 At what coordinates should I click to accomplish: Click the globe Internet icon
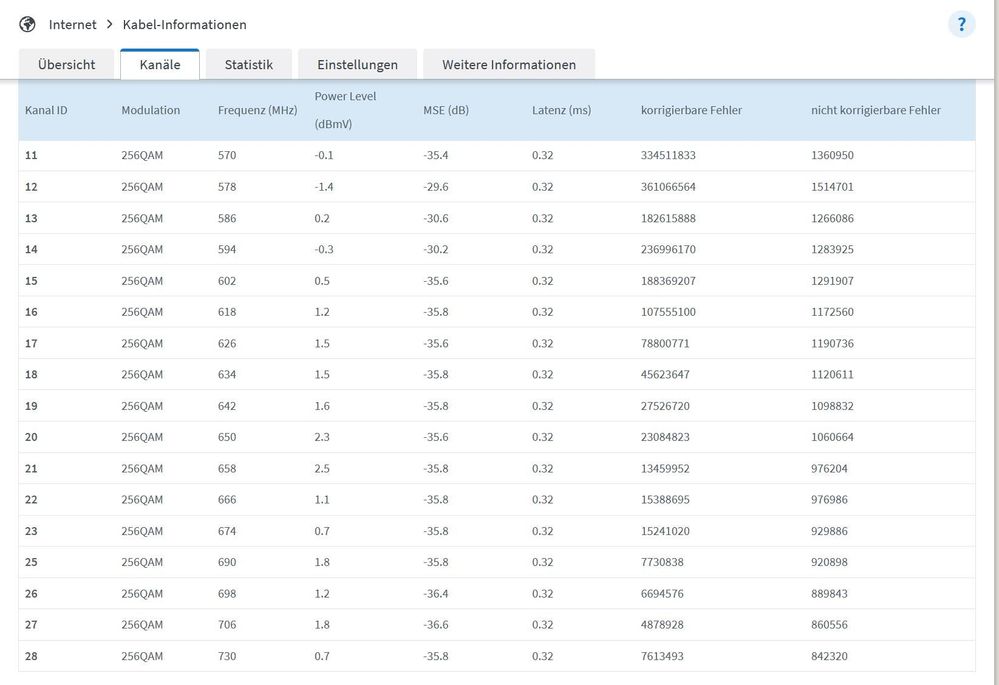27,24
